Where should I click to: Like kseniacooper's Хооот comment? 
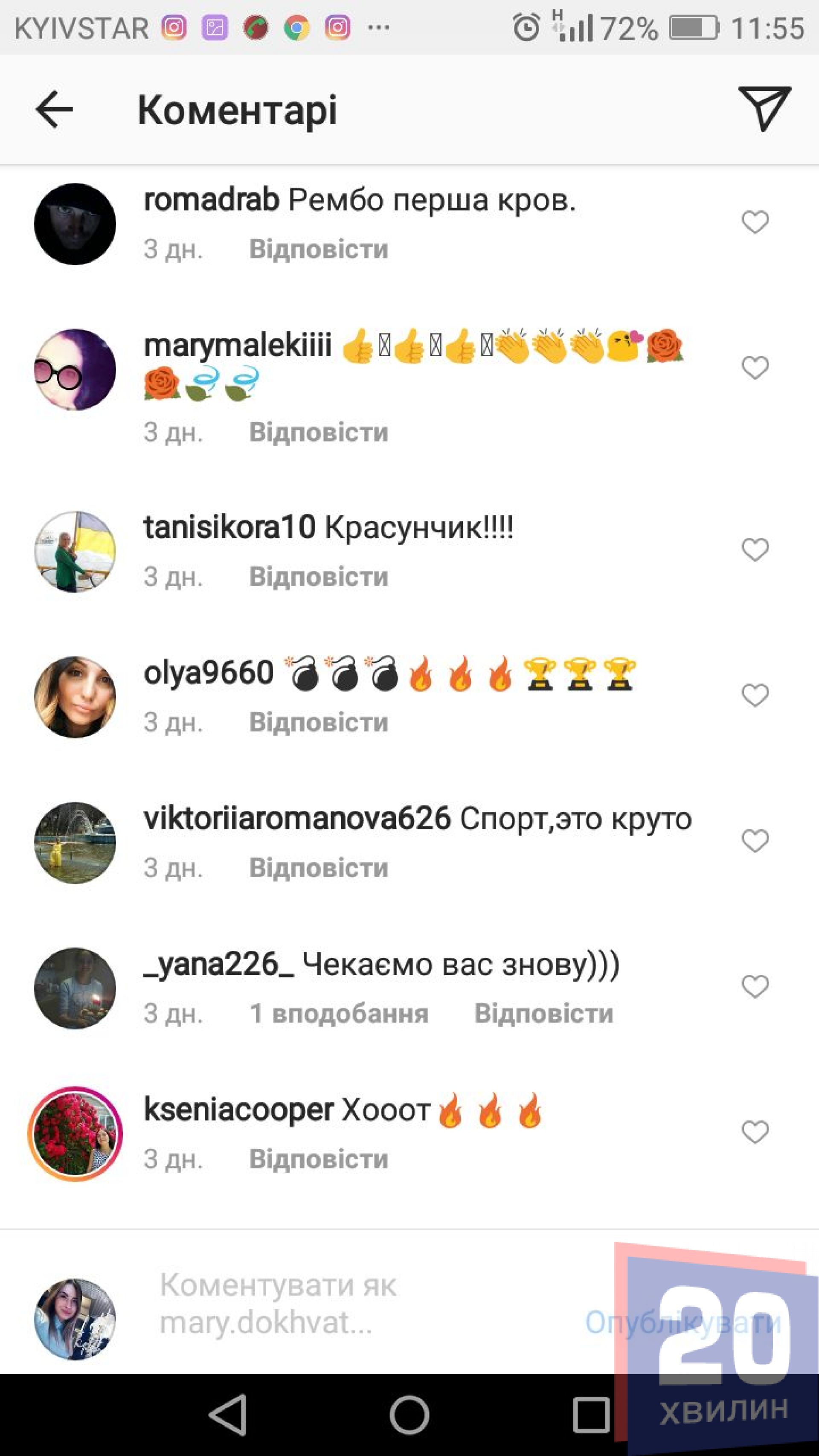pyautogui.click(x=755, y=1132)
